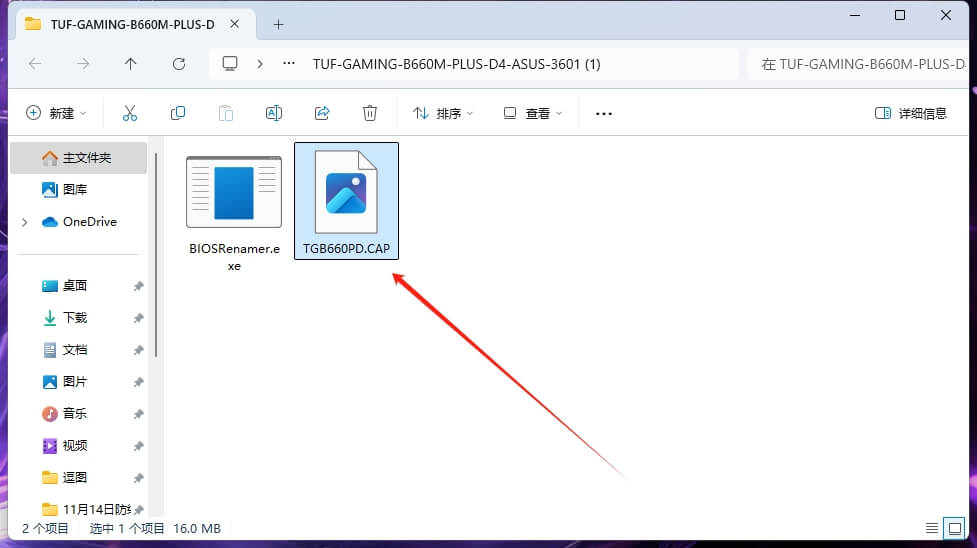Screen dimensions: 977x548
Task: Click the Cut scissors icon
Action: [x=129, y=113]
